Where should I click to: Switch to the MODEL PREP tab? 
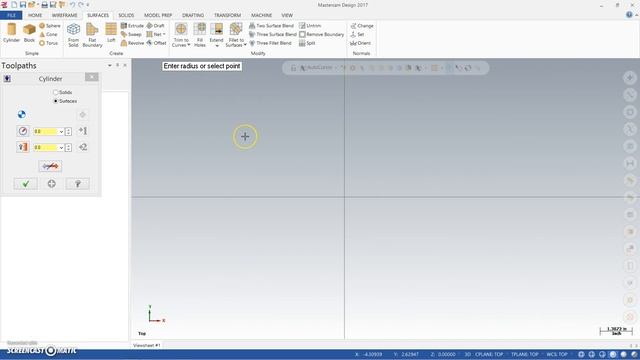click(158, 16)
